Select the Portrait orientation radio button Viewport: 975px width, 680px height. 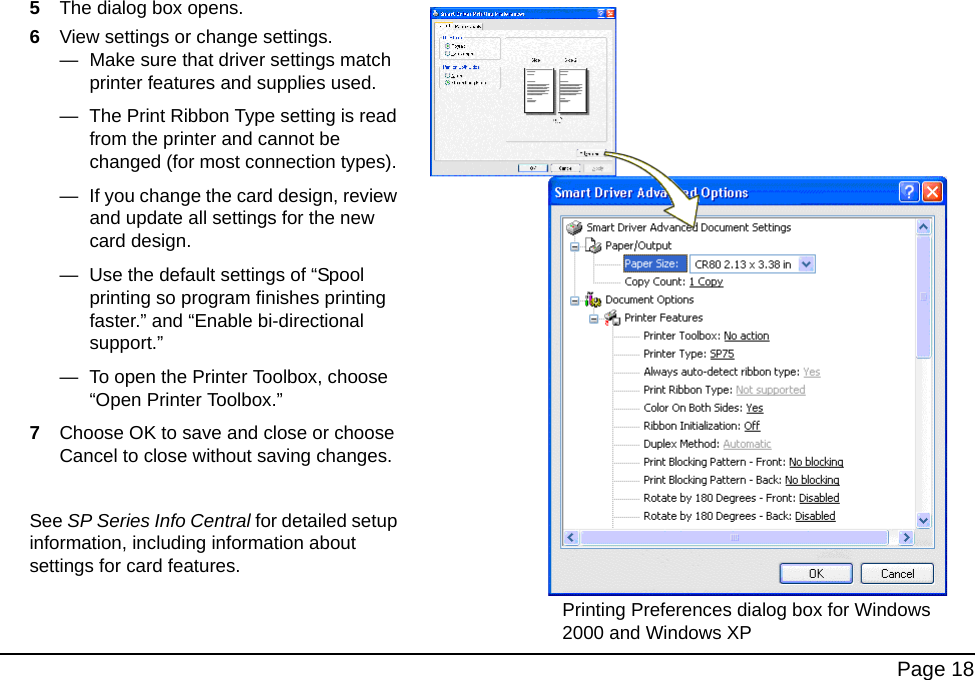(446, 47)
